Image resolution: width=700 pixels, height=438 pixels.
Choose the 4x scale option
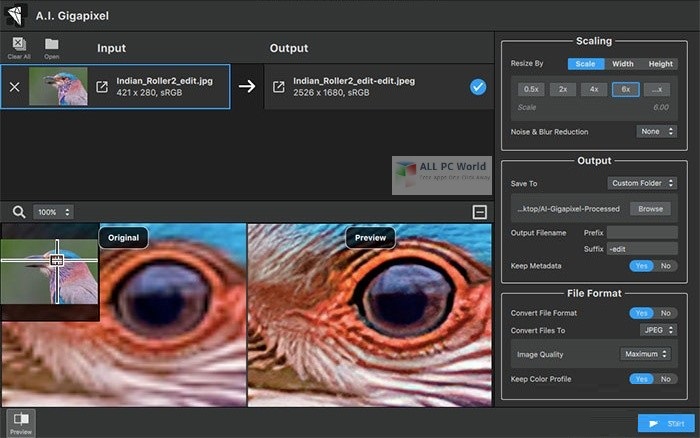(x=594, y=89)
